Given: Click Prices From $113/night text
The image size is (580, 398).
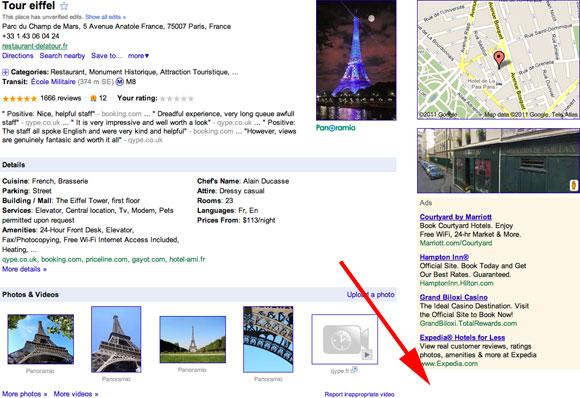Looking at the screenshot, I should 236,220.
